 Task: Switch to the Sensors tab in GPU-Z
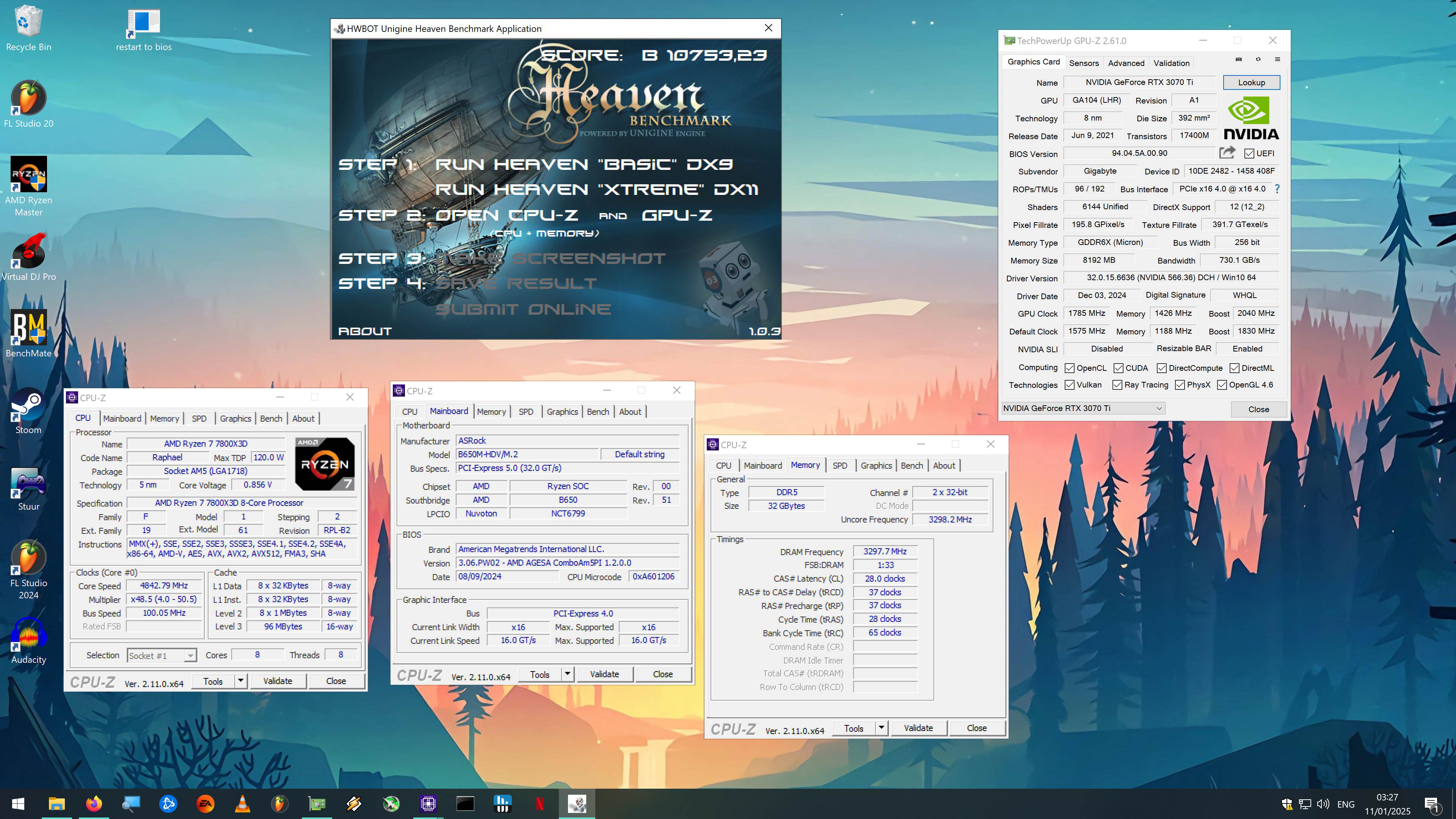(1084, 63)
